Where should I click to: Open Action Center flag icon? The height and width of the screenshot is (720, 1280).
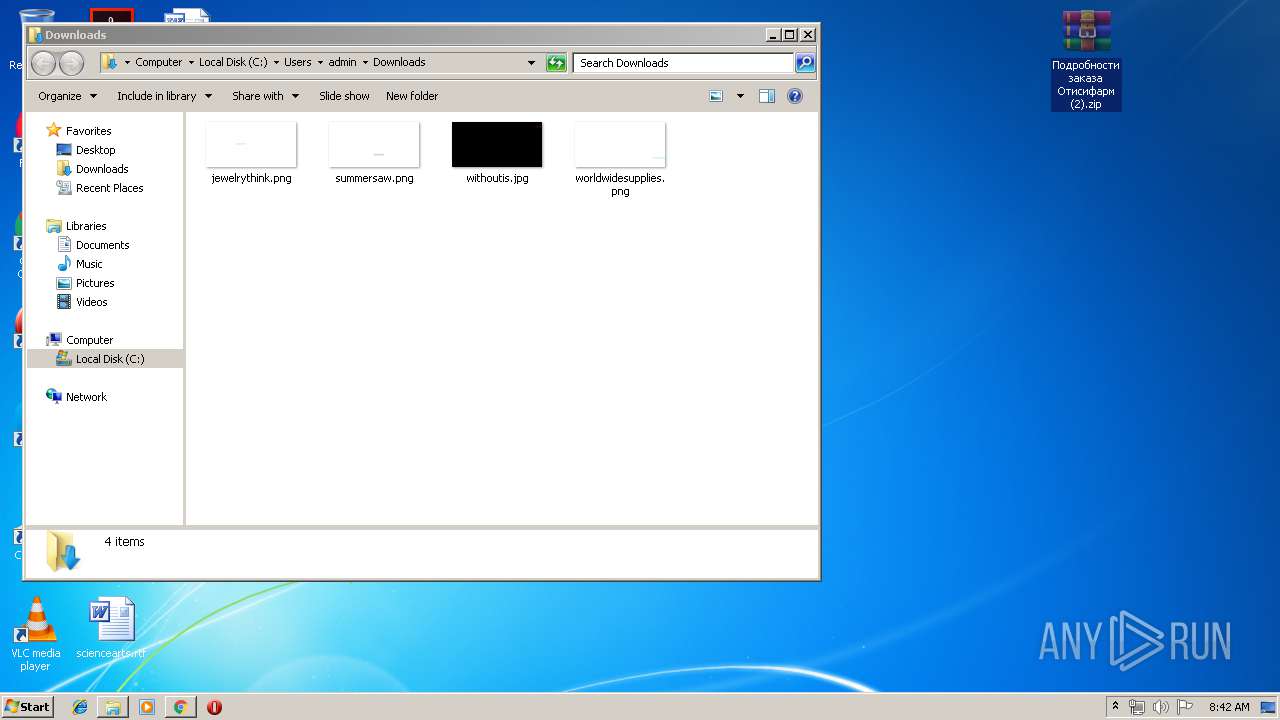pos(1184,707)
